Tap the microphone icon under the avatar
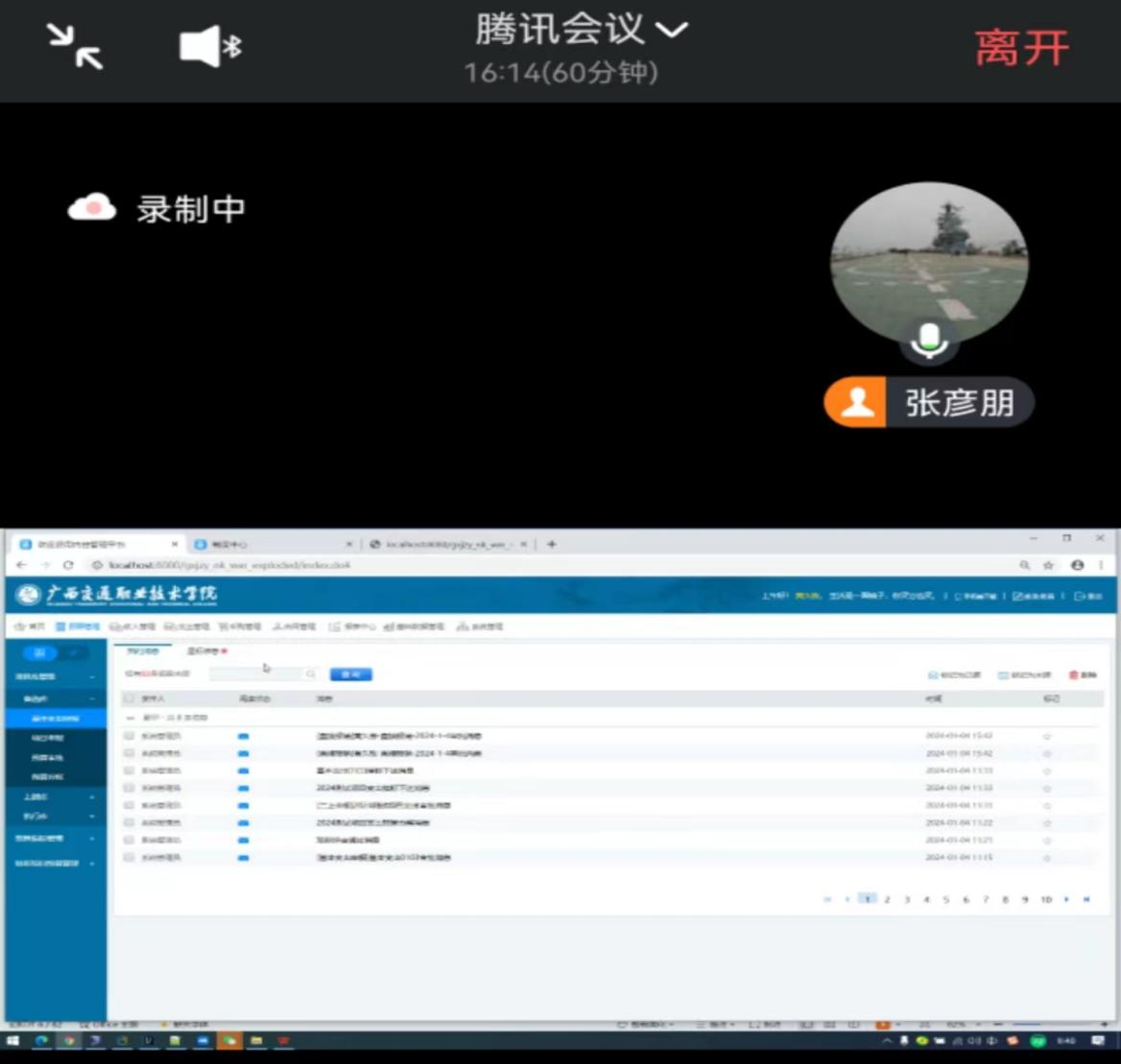Screen dimensions: 1121x1064 [x=928, y=340]
